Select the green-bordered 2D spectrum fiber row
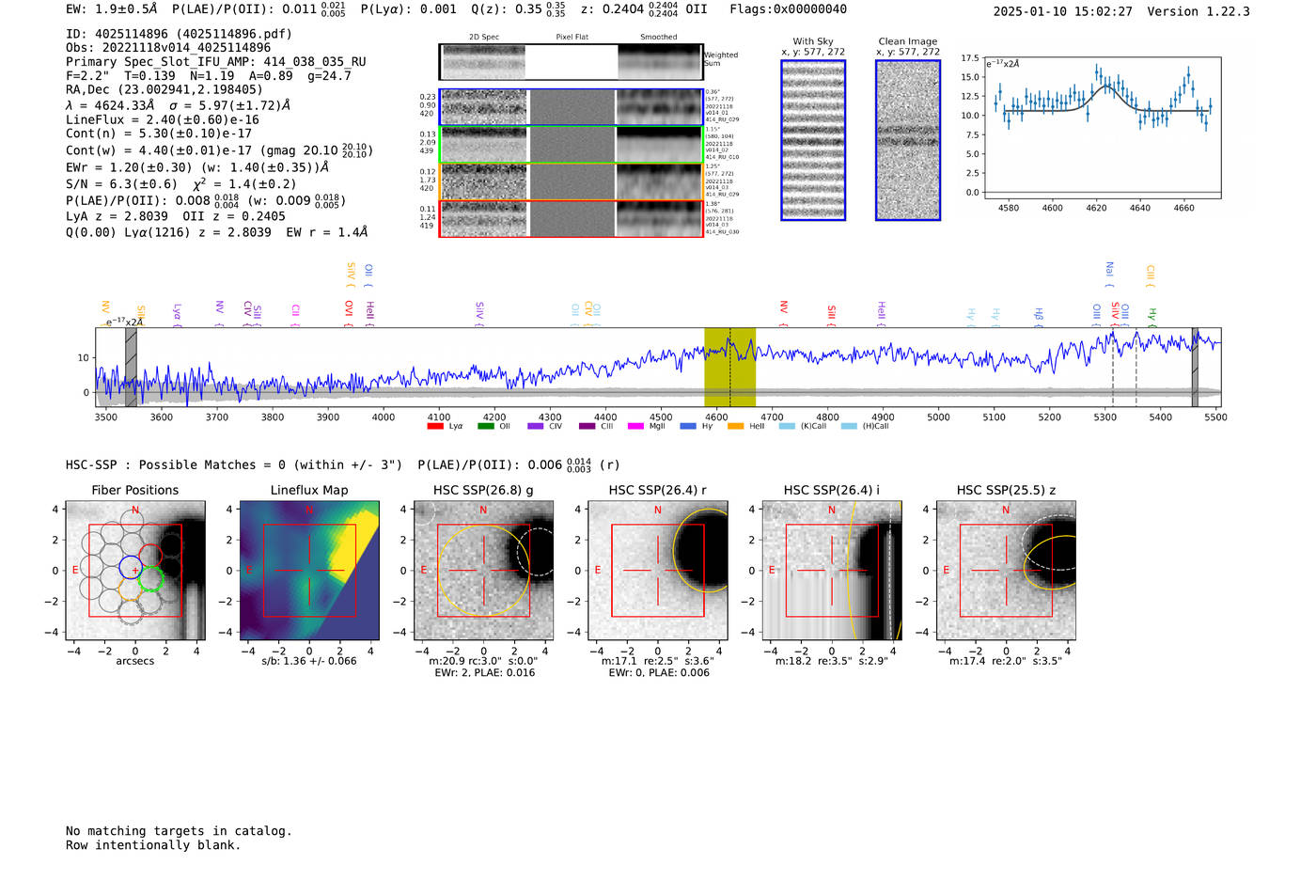Image resolution: width=1316 pixels, height=896 pixels. [x=572, y=145]
